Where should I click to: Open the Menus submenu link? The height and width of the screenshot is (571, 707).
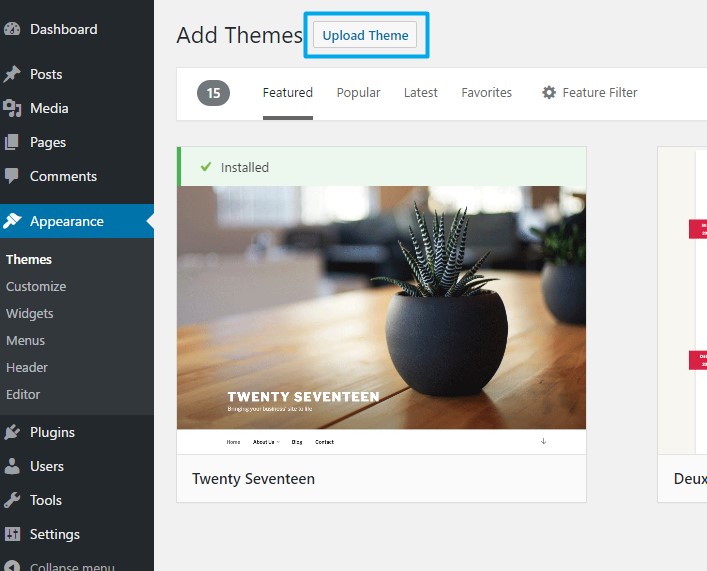pos(25,341)
